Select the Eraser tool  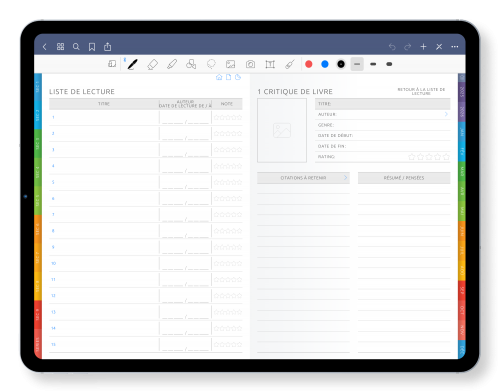[x=152, y=64]
